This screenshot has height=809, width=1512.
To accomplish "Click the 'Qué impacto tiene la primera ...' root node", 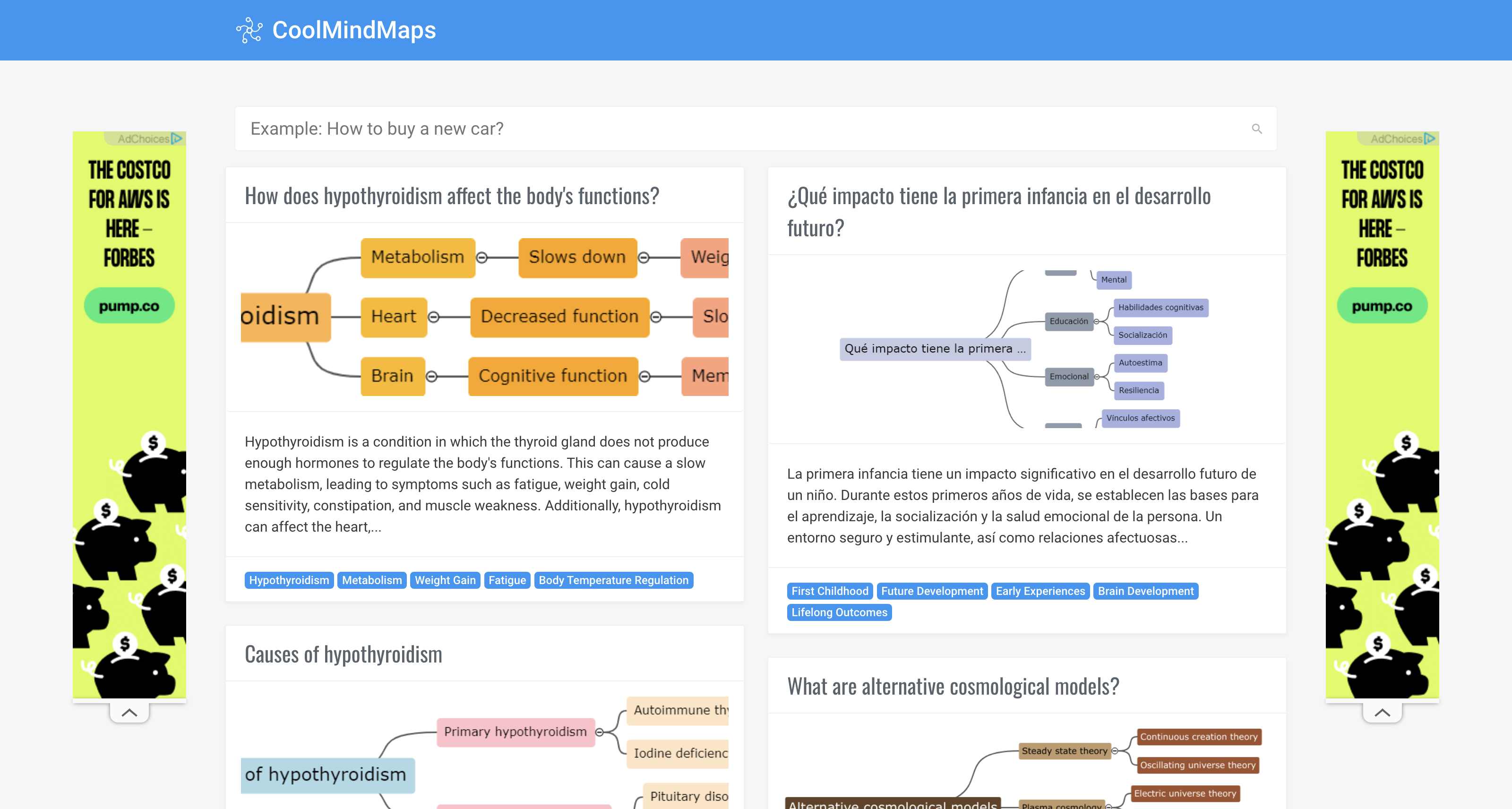I will (x=935, y=349).
